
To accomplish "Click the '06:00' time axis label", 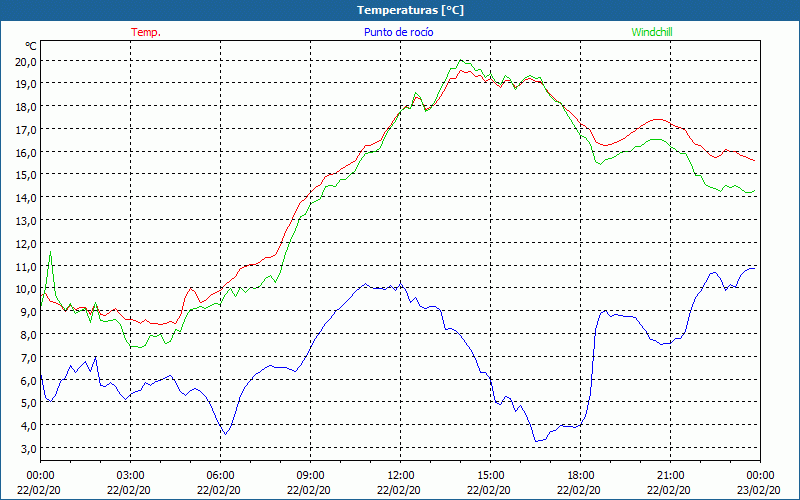I will pos(220,476).
